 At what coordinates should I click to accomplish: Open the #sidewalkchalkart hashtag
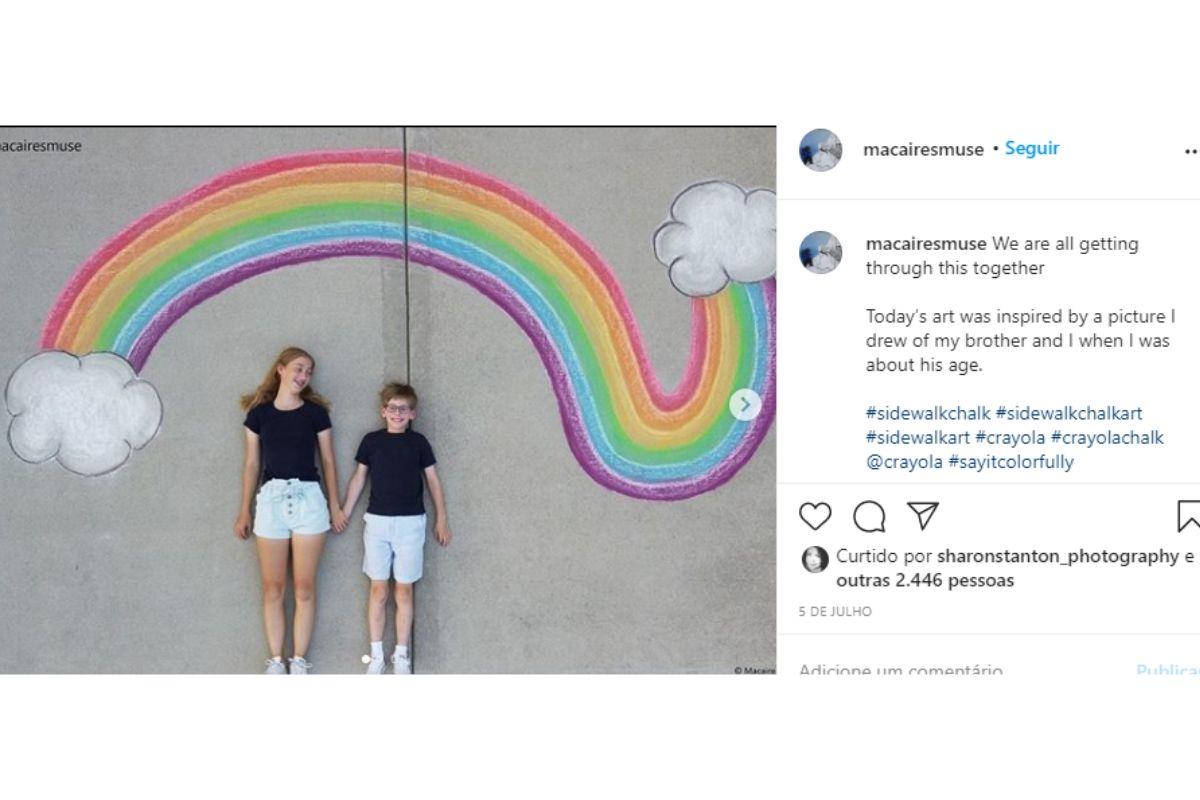pos(1069,413)
